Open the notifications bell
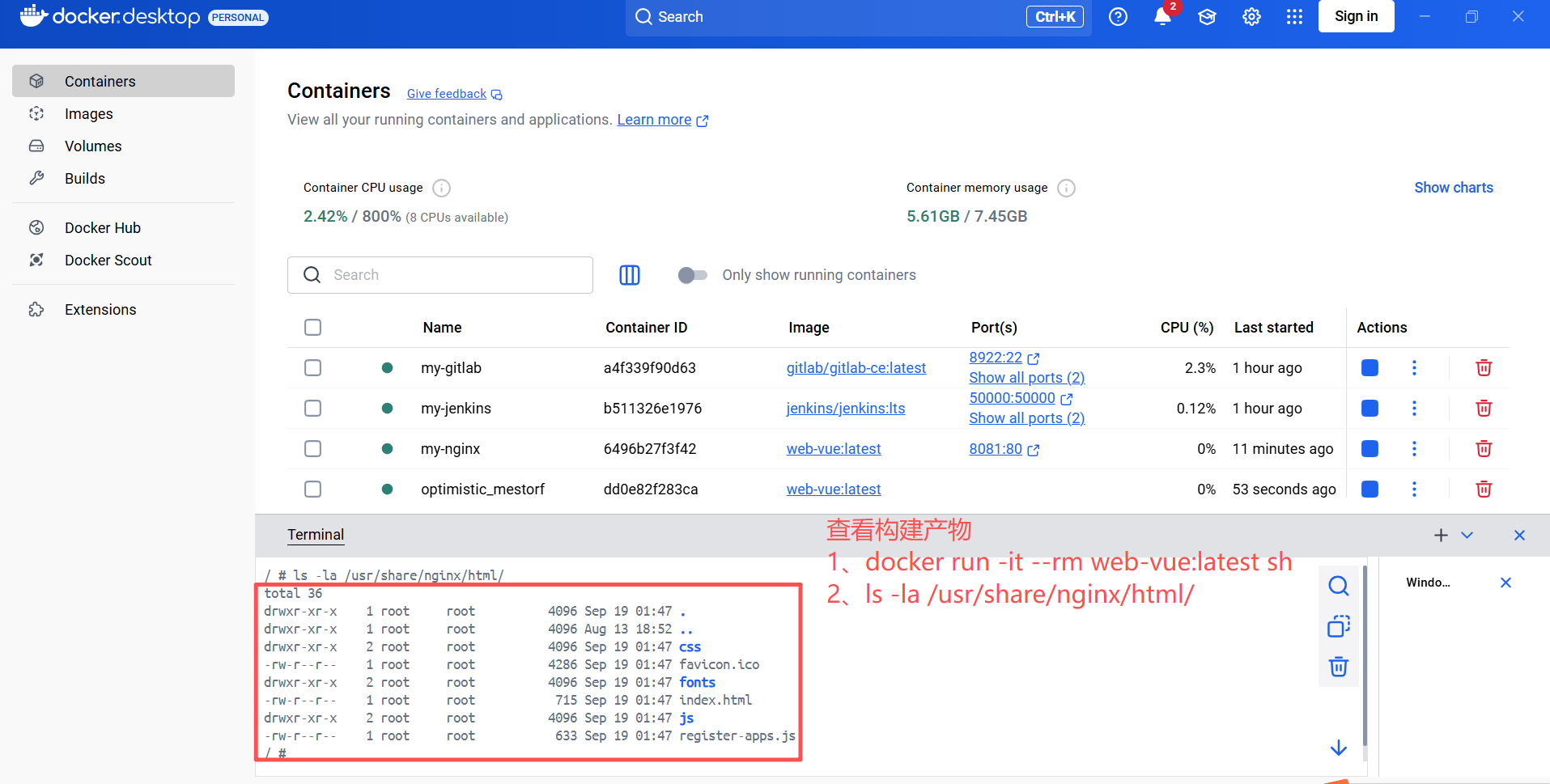This screenshot has width=1550, height=784. pos(1162,16)
